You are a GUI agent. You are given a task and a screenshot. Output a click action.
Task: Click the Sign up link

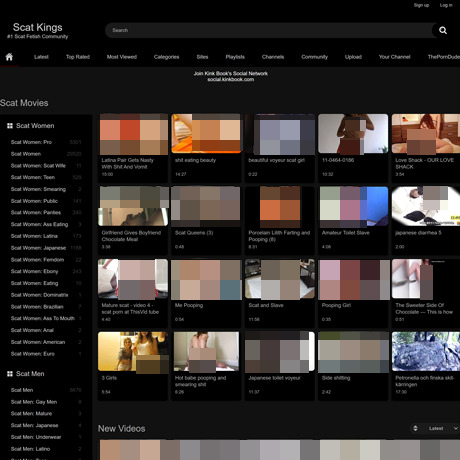[421, 5]
